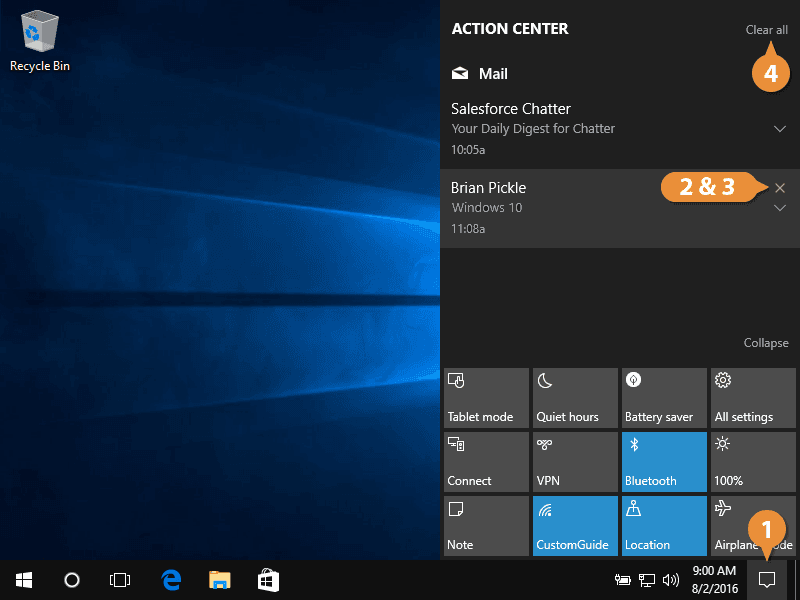Screen dimensions: 800x600
Task: Click Clear all notifications
Action: pos(766,30)
